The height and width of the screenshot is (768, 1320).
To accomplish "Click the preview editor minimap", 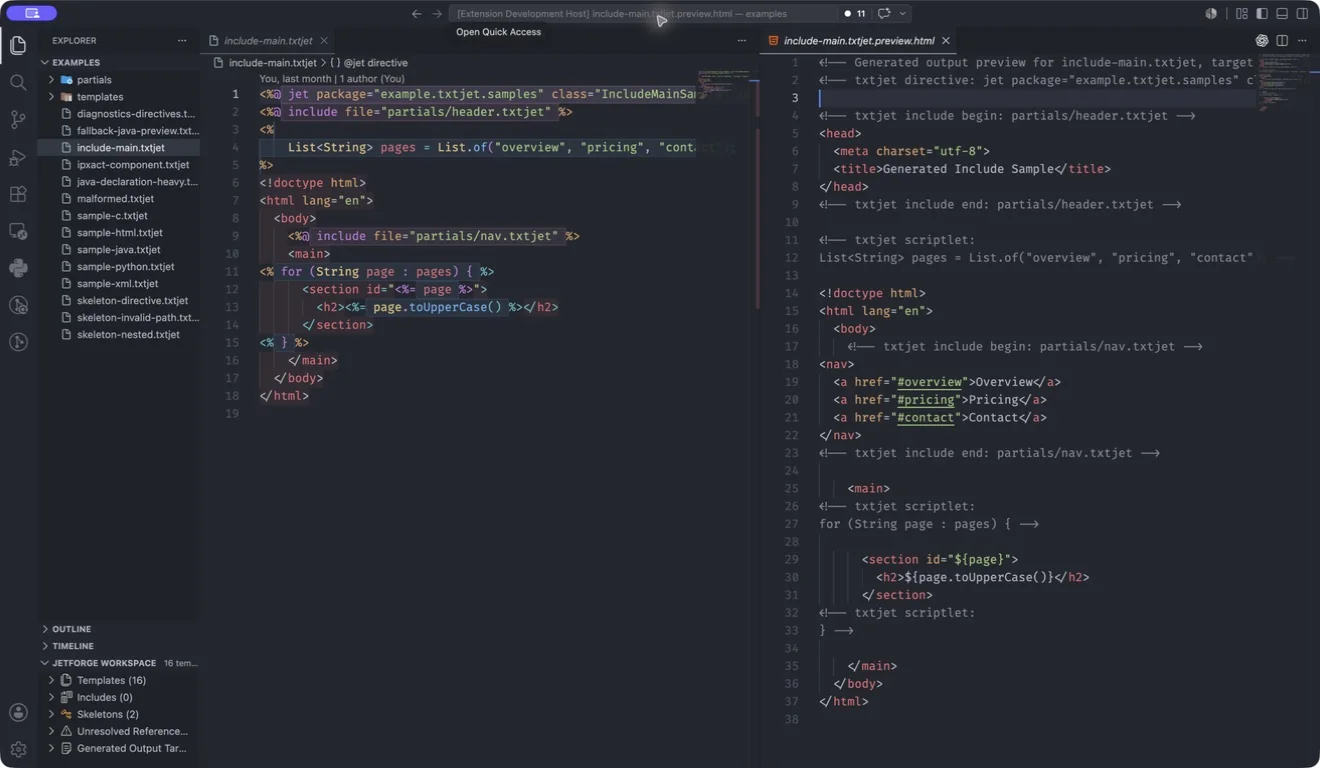I will point(1282,80).
